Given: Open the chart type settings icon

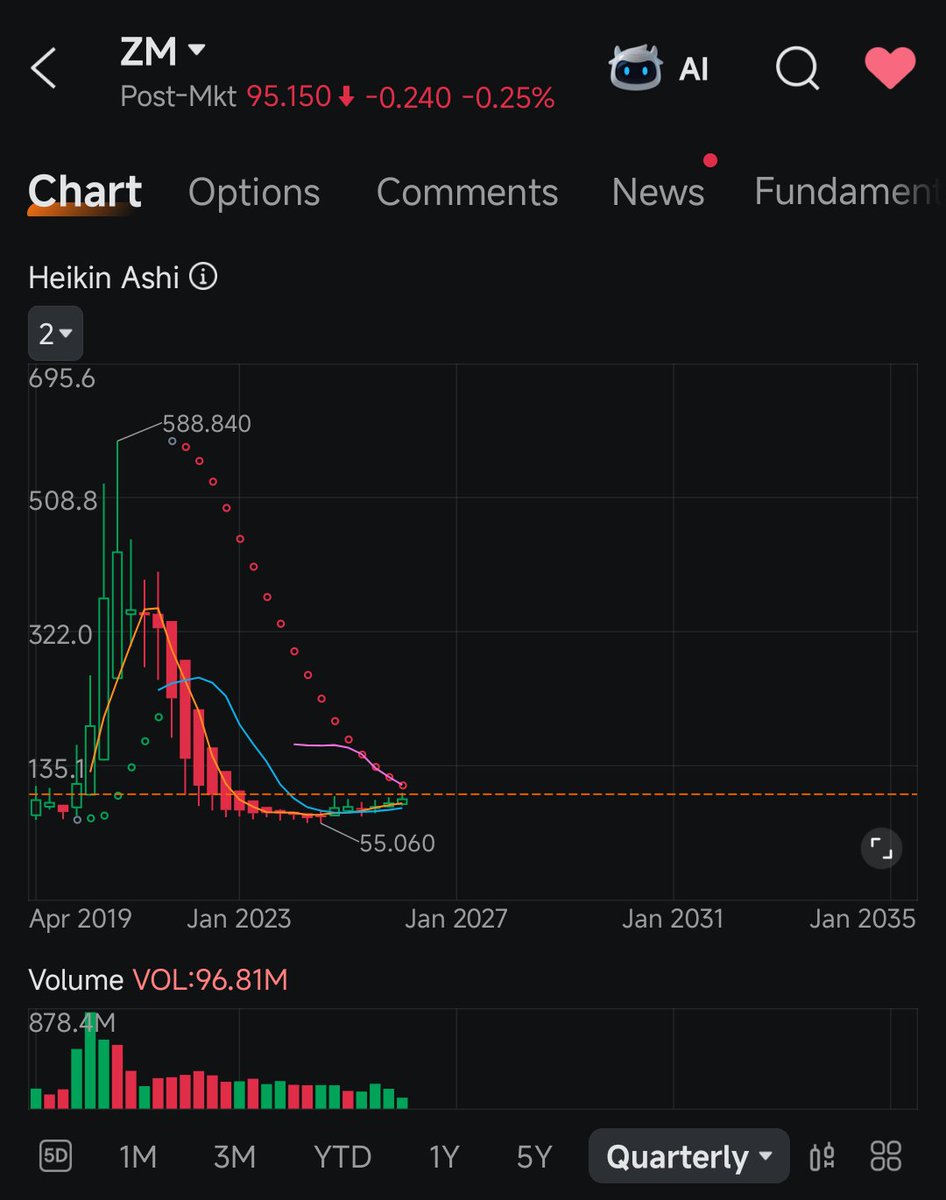Looking at the screenshot, I should (x=823, y=1157).
